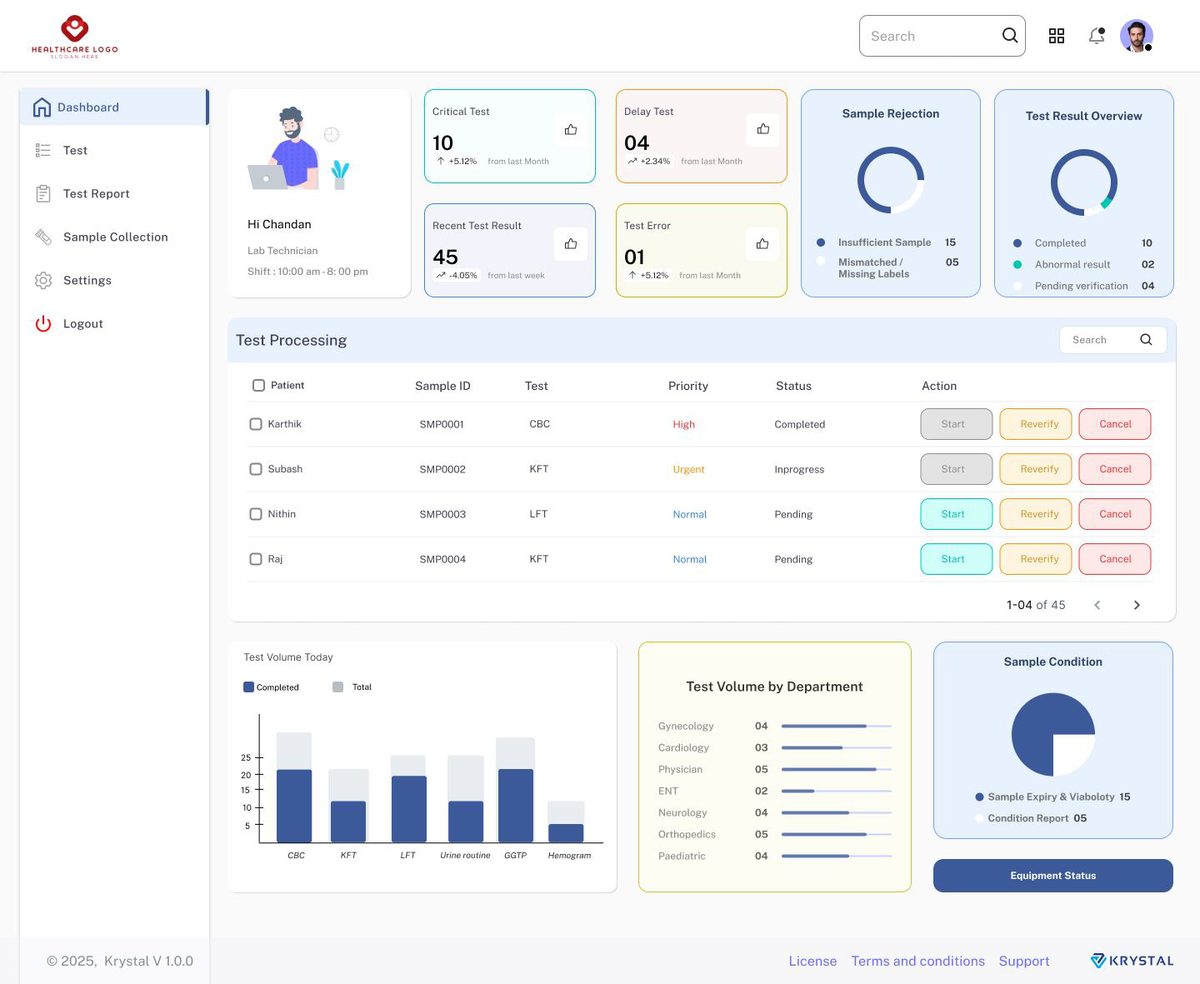Click Reverify for Karthik

(1036, 424)
